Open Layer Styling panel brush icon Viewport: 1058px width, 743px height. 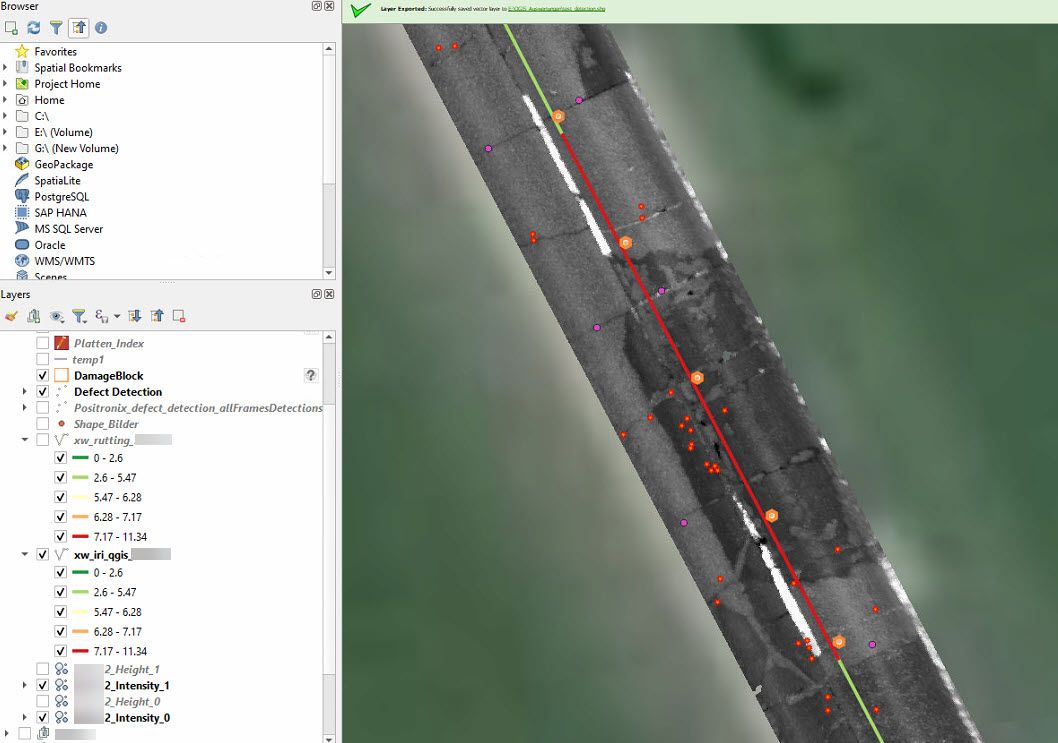click(x=11, y=316)
